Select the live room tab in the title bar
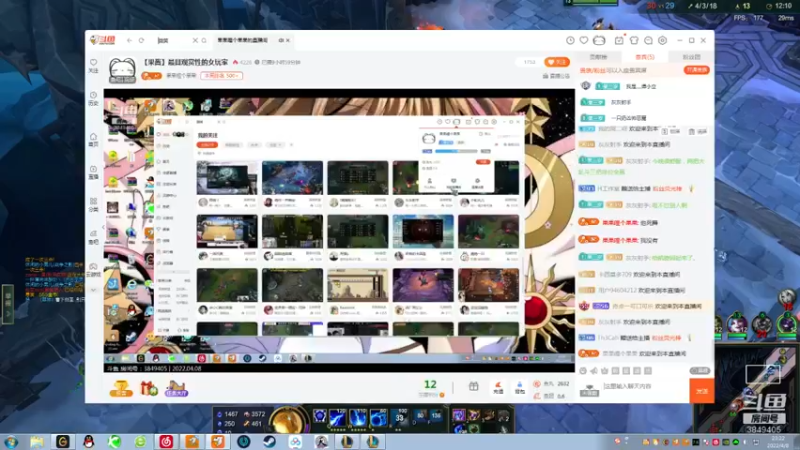Image resolution: width=800 pixels, height=450 pixels. tap(253, 40)
